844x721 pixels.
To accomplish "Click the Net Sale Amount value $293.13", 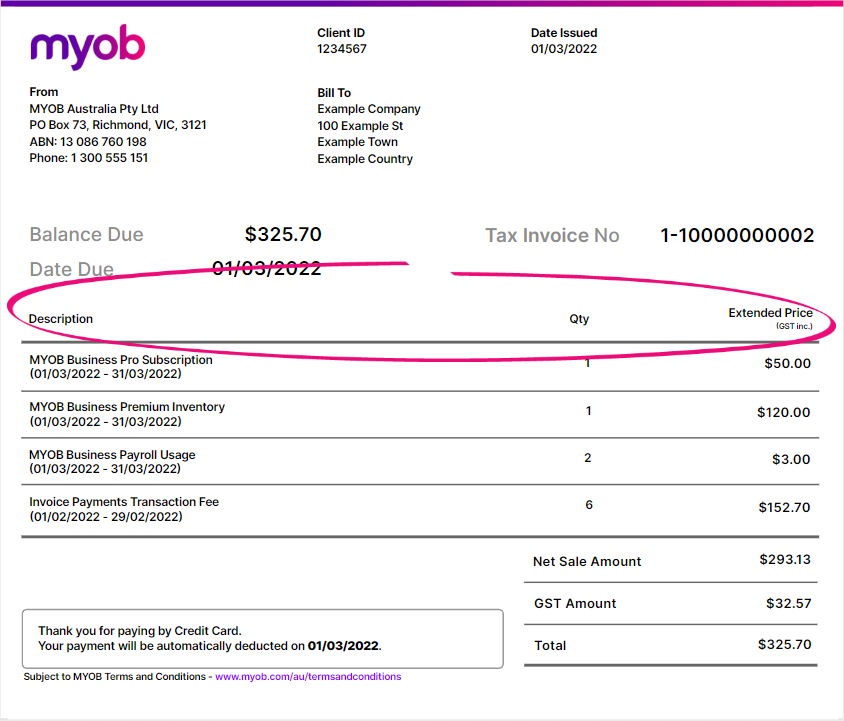I will 785,560.
